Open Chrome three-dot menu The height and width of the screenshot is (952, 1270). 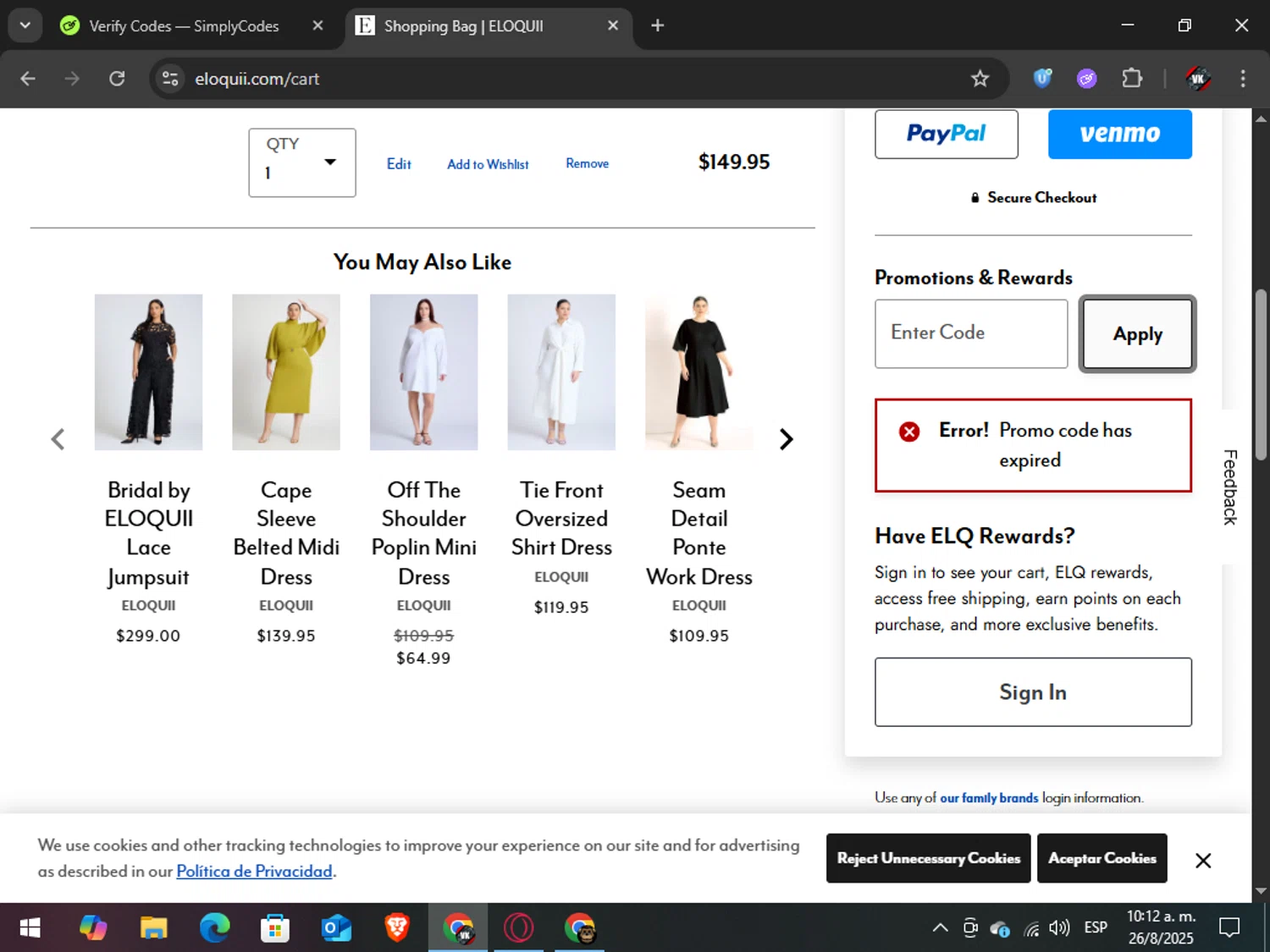[x=1243, y=79]
